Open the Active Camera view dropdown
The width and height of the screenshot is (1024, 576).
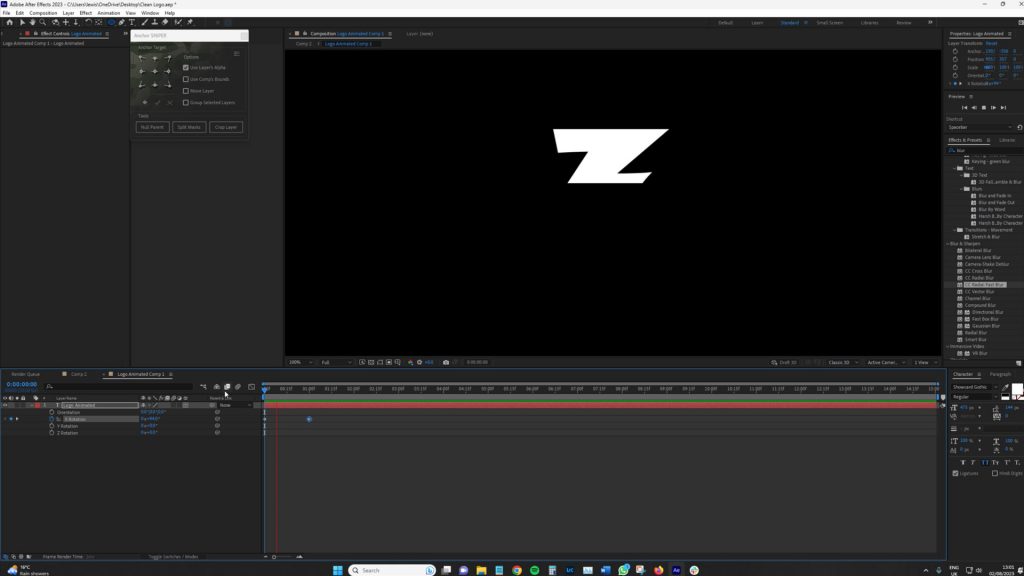pos(886,362)
